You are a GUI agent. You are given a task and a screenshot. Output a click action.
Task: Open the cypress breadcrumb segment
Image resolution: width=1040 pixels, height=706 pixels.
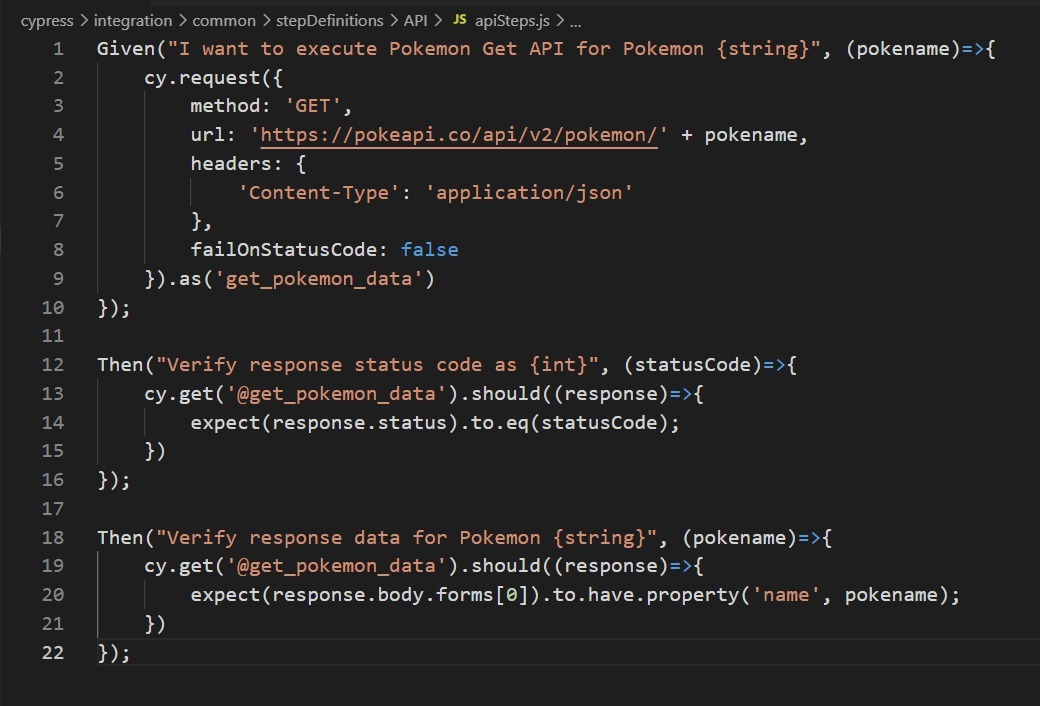click(46, 21)
